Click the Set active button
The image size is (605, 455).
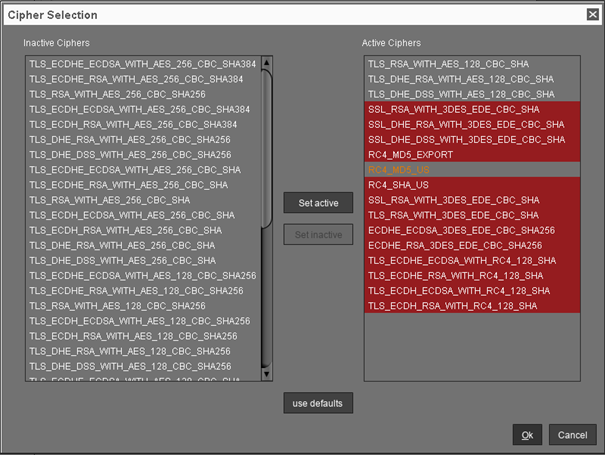pyautogui.click(x=318, y=203)
